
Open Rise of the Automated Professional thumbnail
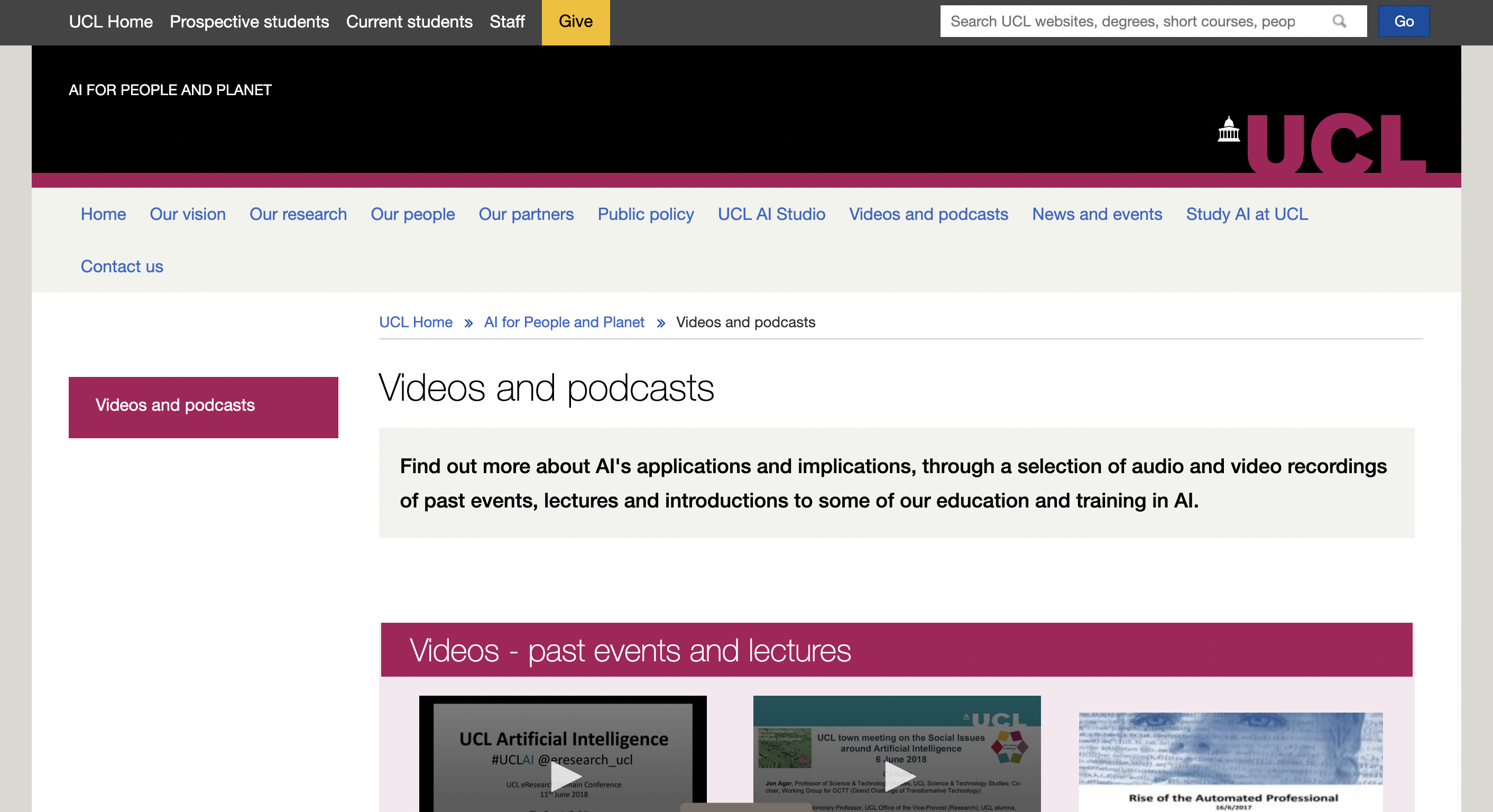1230,759
